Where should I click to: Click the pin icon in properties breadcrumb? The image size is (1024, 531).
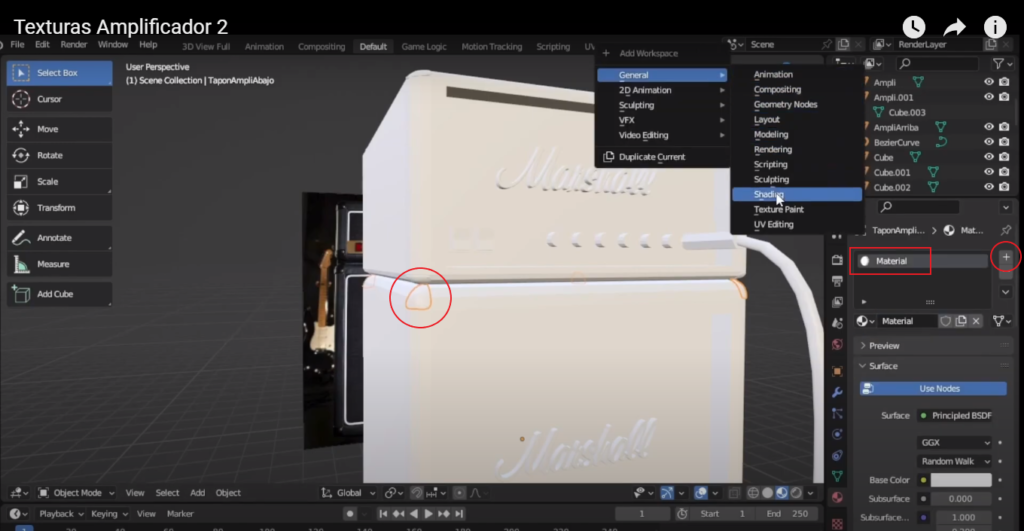pos(1005,230)
